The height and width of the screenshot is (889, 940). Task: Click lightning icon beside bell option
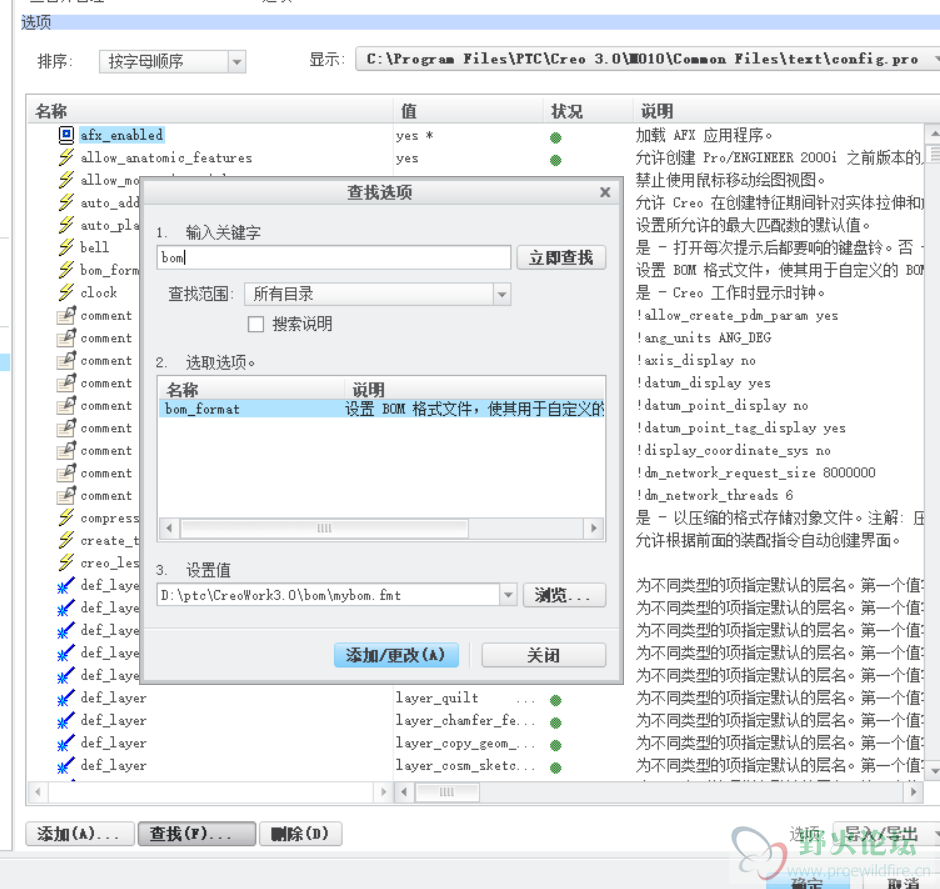pyautogui.click(x=66, y=248)
